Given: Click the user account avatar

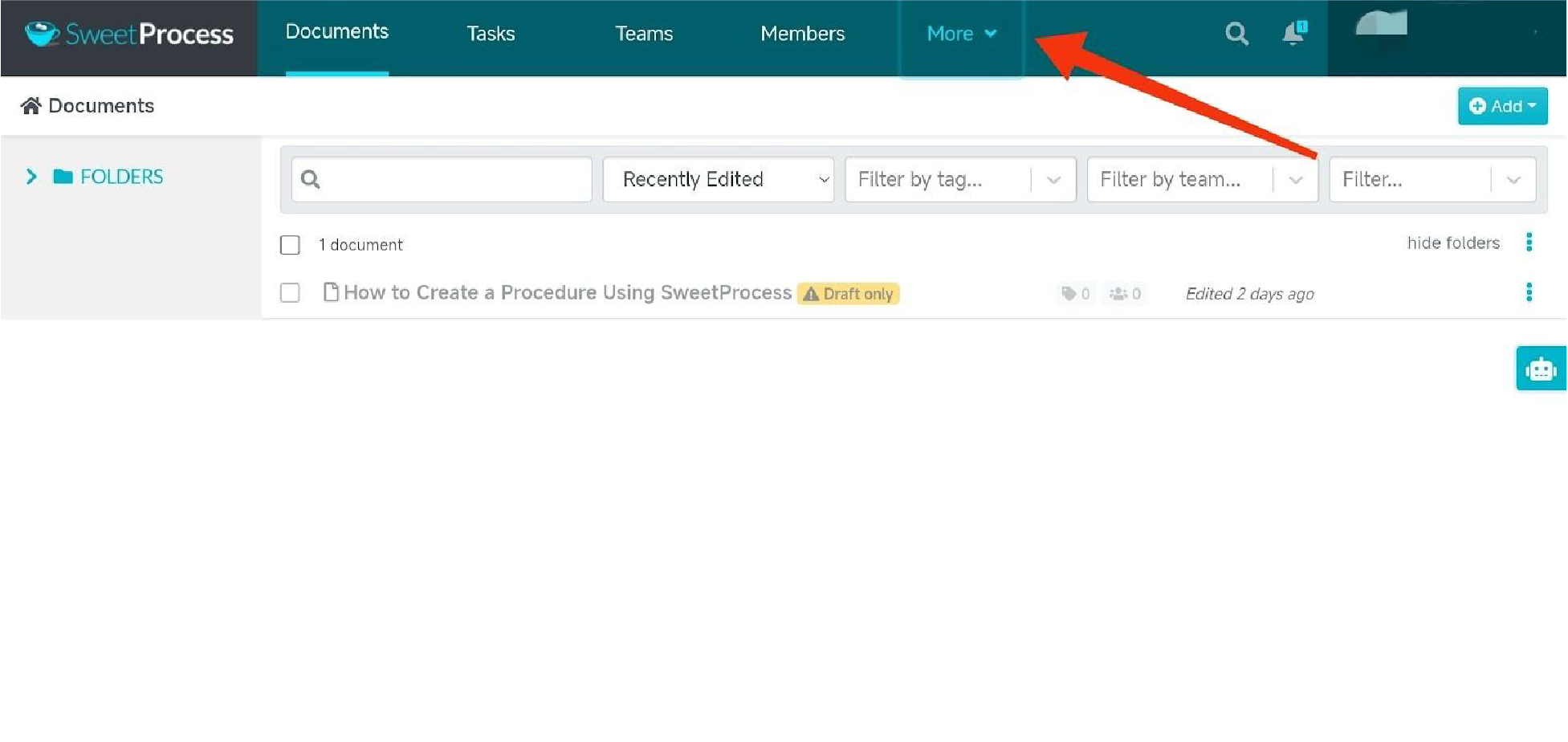Looking at the screenshot, I should tap(1382, 24).
